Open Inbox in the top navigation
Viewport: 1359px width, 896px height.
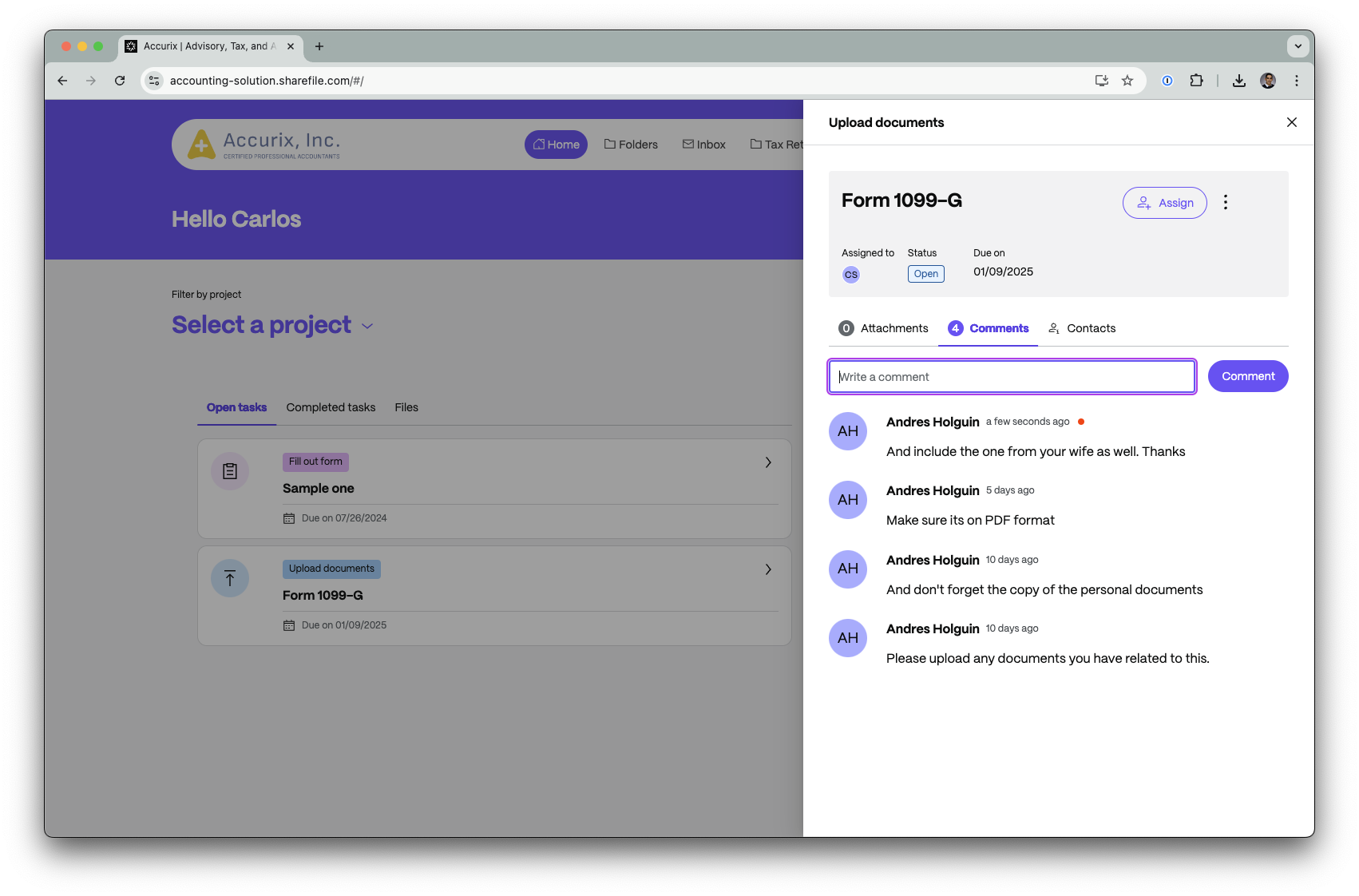tap(703, 145)
